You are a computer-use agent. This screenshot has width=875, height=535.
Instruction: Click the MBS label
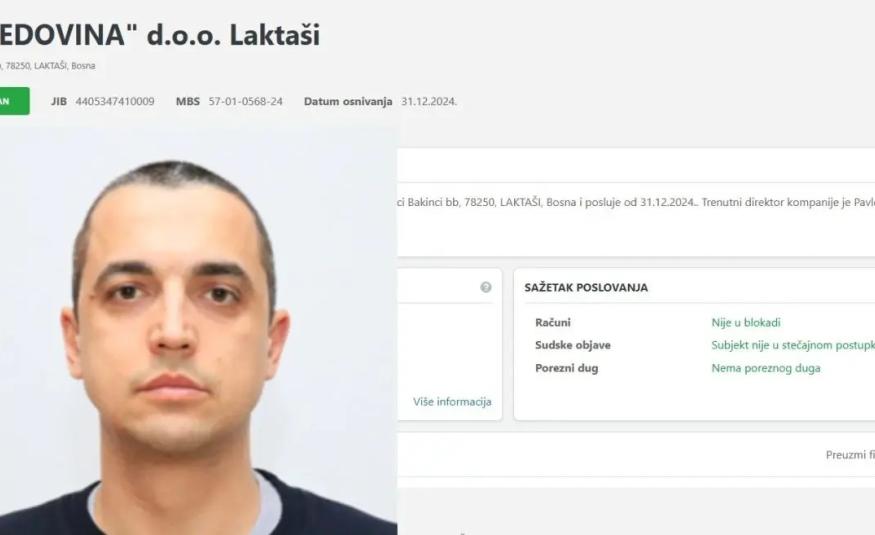pos(188,102)
